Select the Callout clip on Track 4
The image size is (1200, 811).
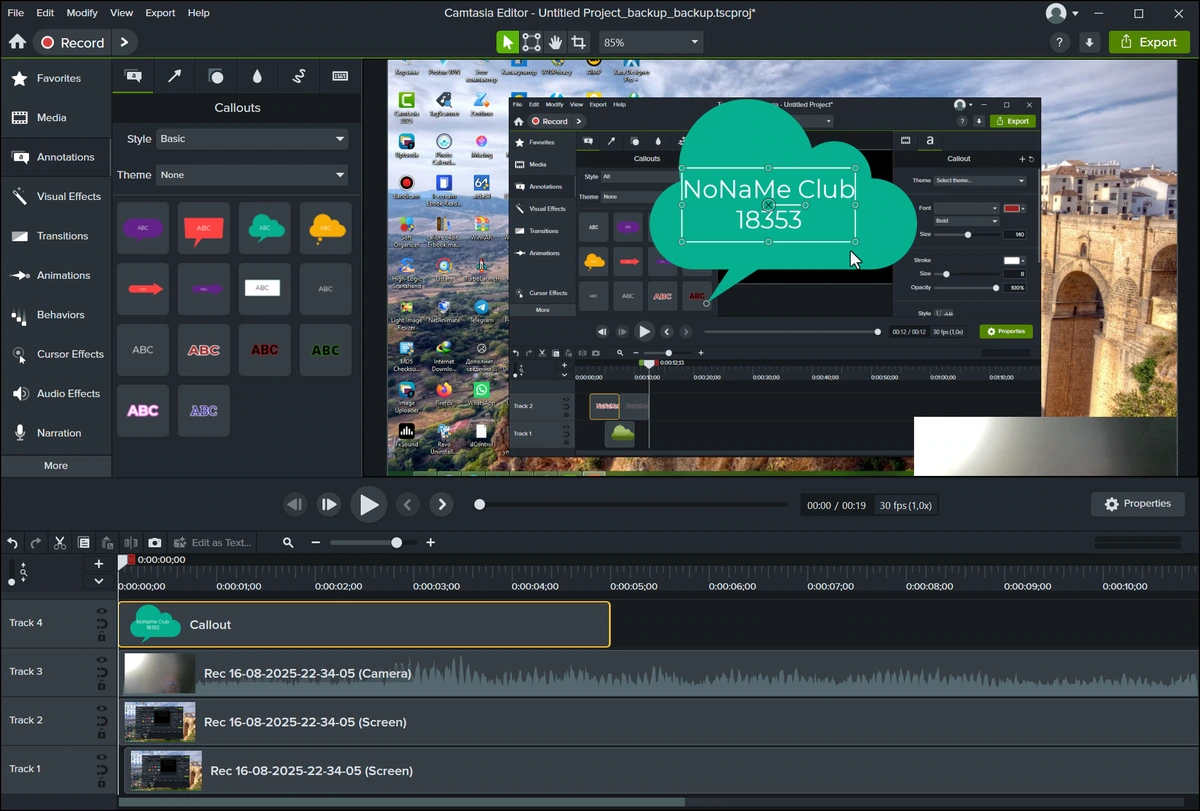click(364, 624)
